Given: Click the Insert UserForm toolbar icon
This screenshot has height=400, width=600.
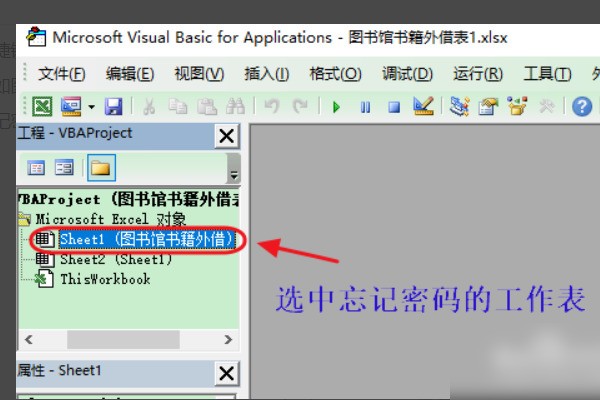Looking at the screenshot, I should coord(71,106).
